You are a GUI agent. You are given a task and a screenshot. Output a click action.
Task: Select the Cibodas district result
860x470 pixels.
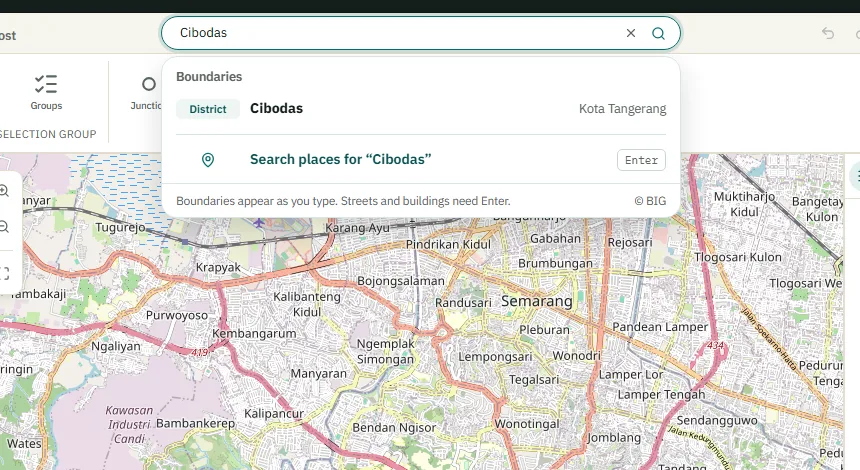tap(421, 109)
